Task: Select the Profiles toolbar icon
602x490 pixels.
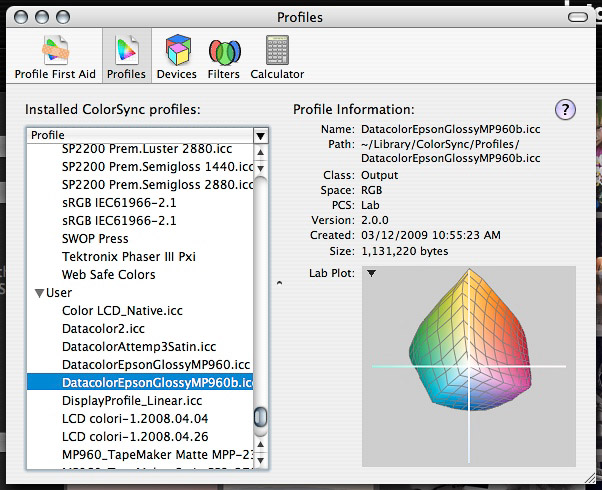Action: pos(126,56)
